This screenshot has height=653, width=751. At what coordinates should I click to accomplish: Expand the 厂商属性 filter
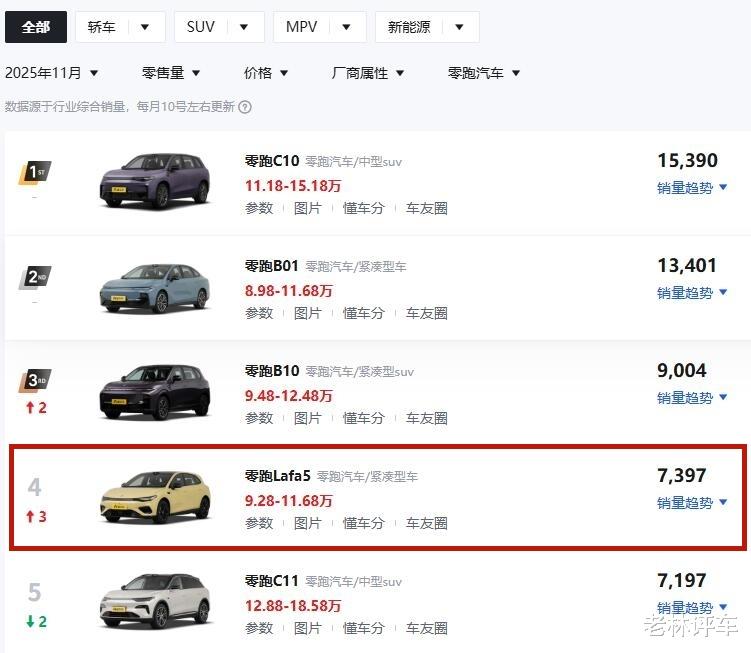(368, 73)
